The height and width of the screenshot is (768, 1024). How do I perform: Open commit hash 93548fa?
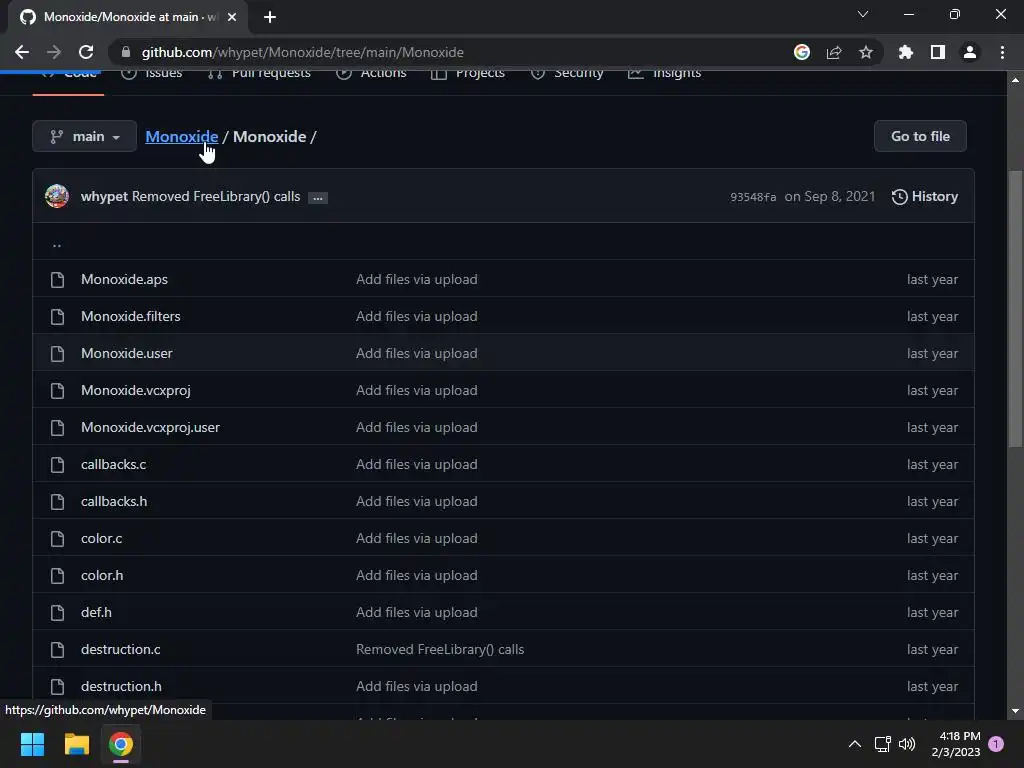[x=753, y=197]
